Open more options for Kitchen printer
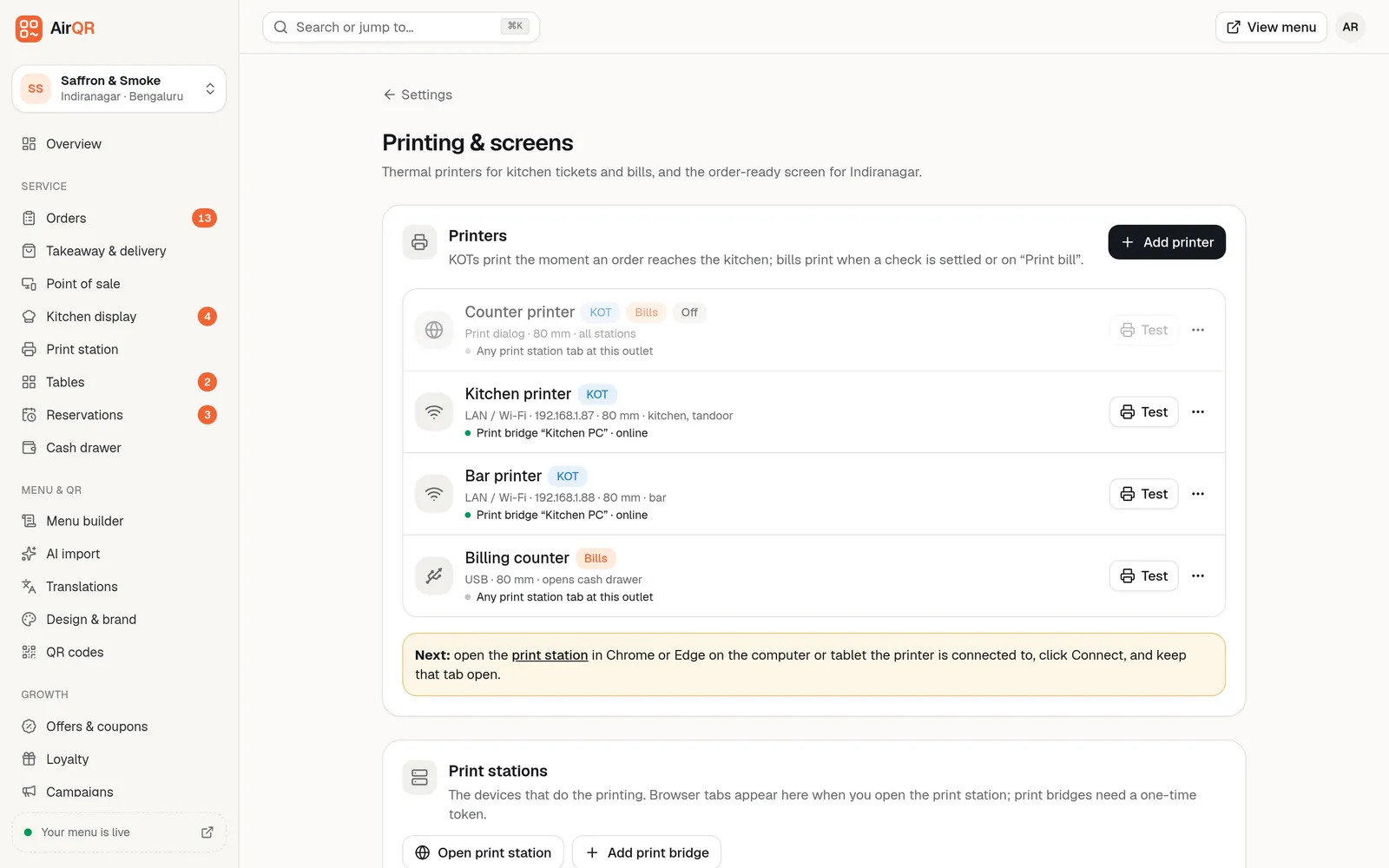The width and height of the screenshot is (1389, 868). pyautogui.click(x=1198, y=412)
